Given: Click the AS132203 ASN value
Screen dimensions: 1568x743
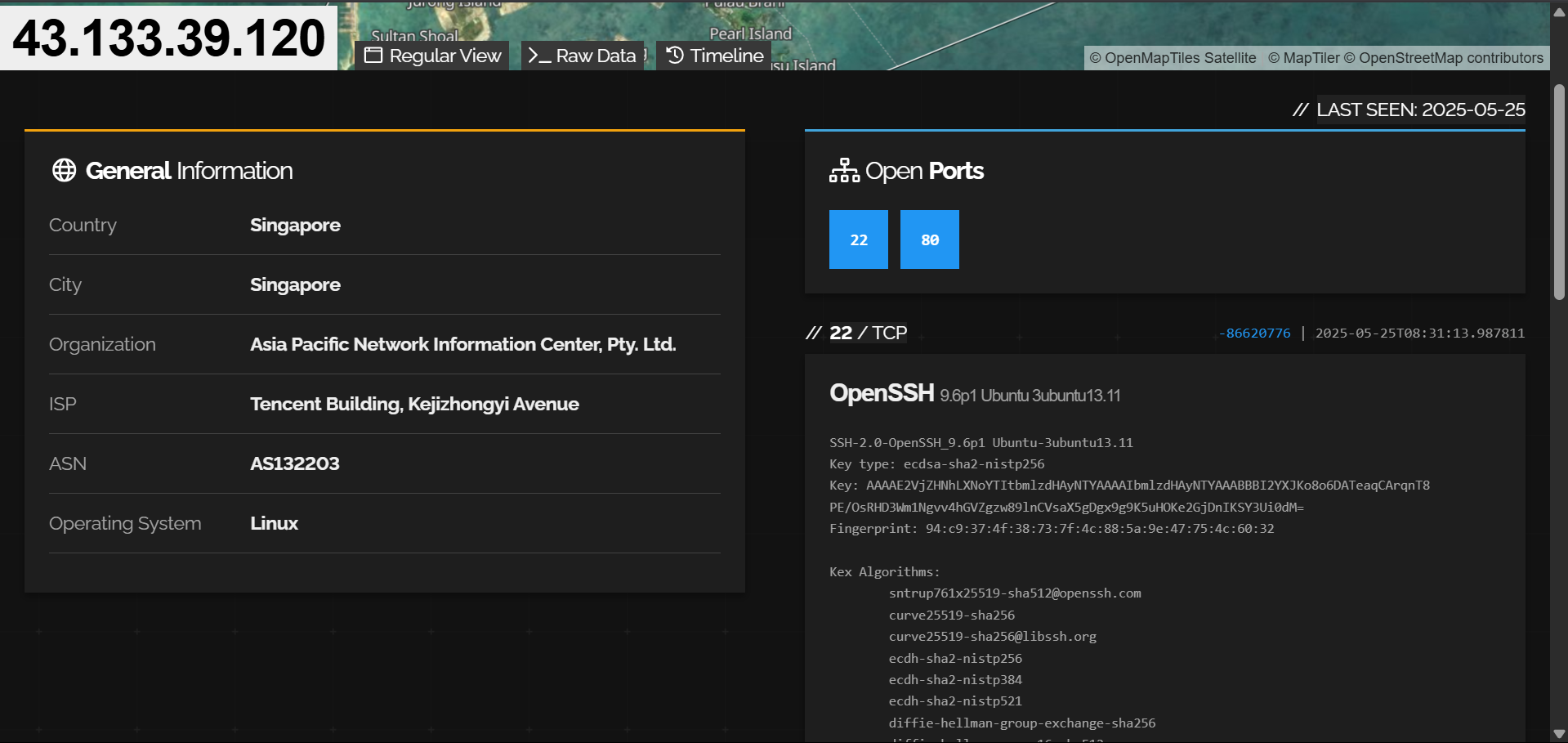Looking at the screenshot, I should click(294, 463).
